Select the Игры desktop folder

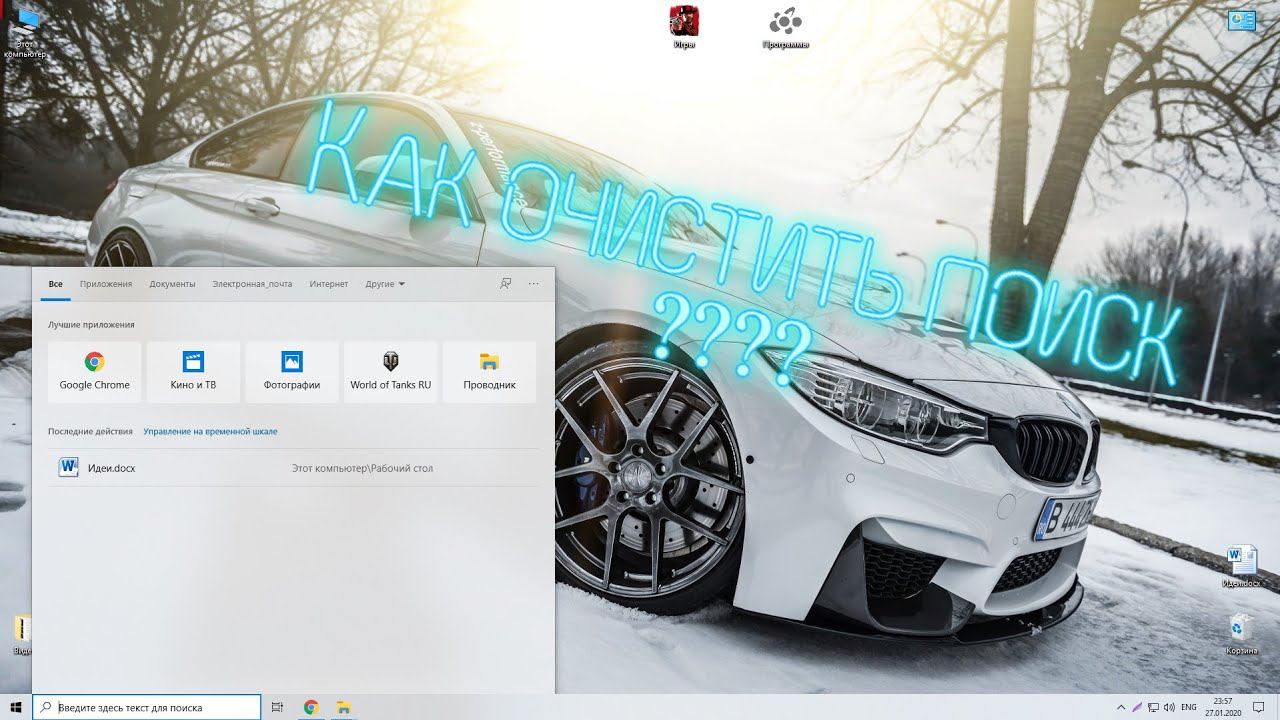684,27
